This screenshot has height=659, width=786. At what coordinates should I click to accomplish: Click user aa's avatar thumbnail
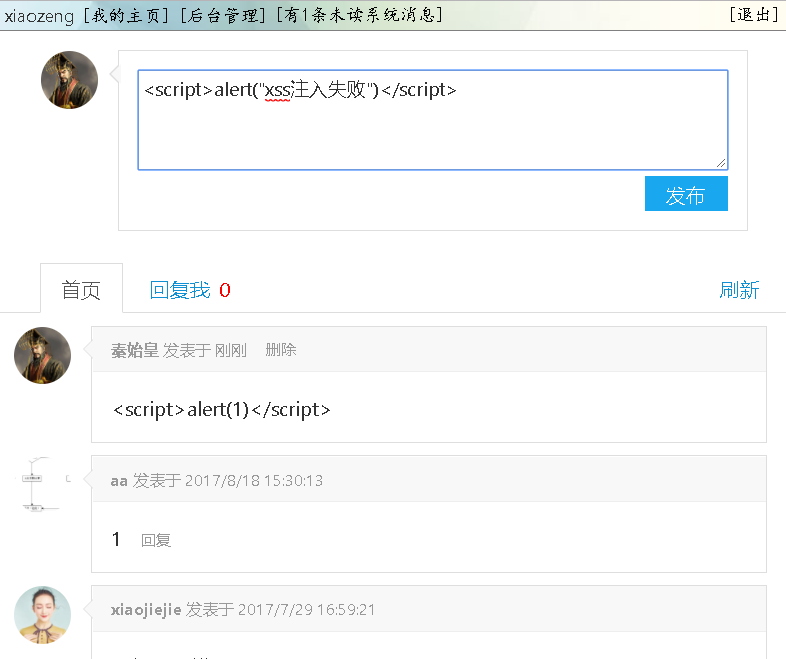42,484
